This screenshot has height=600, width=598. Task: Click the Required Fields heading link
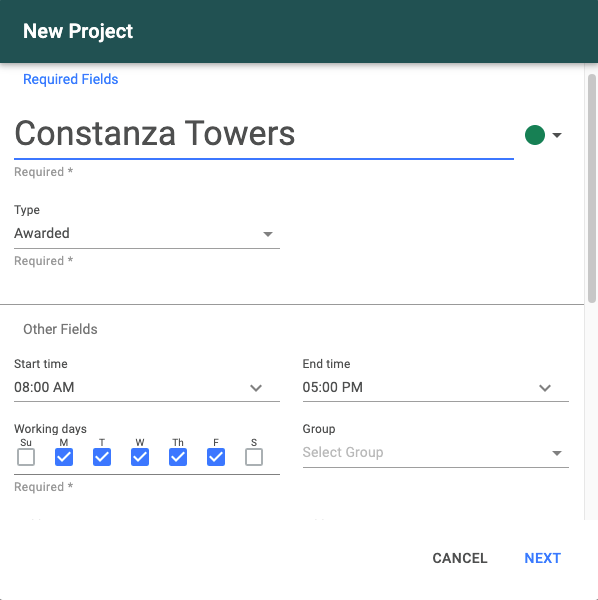tap(70, 79)
